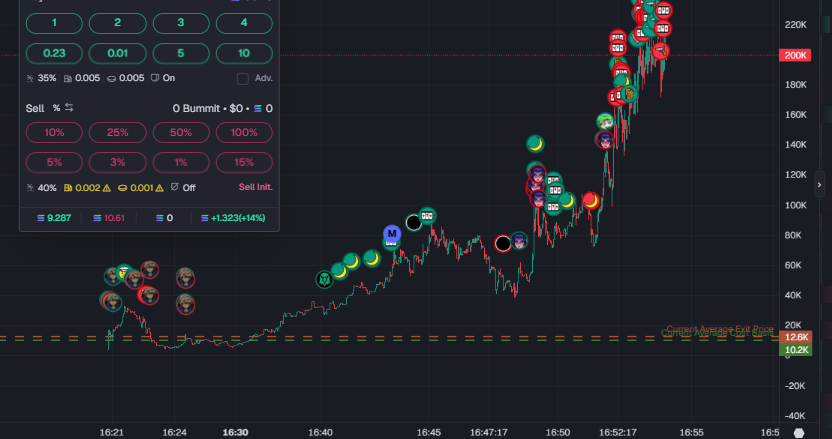Click the 12.6K average exit price tag

(796, 337)
